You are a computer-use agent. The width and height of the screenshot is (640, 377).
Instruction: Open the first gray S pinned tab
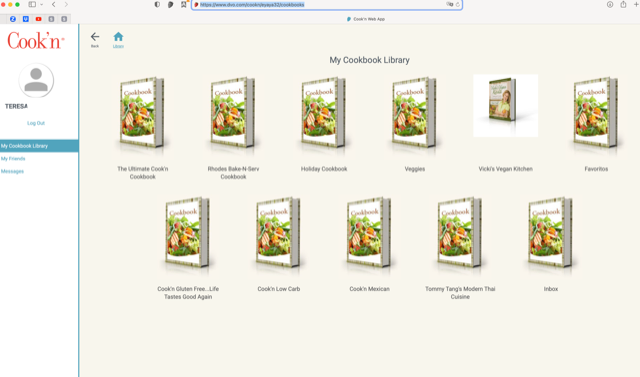pos(51,19)
